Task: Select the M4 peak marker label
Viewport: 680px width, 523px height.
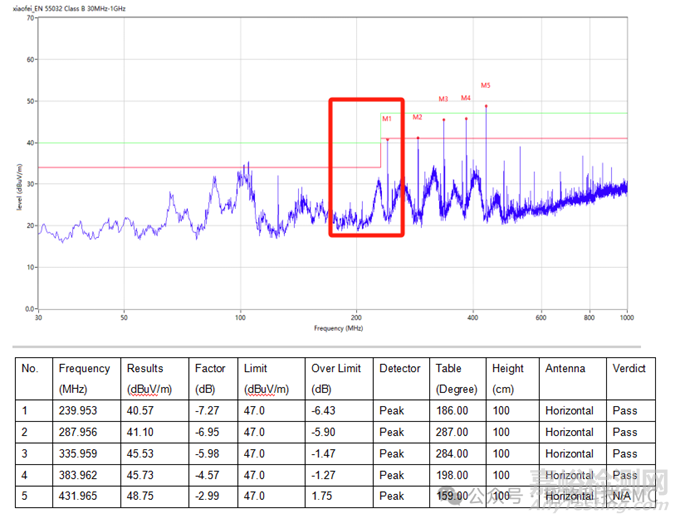Action: pos(465,98)
